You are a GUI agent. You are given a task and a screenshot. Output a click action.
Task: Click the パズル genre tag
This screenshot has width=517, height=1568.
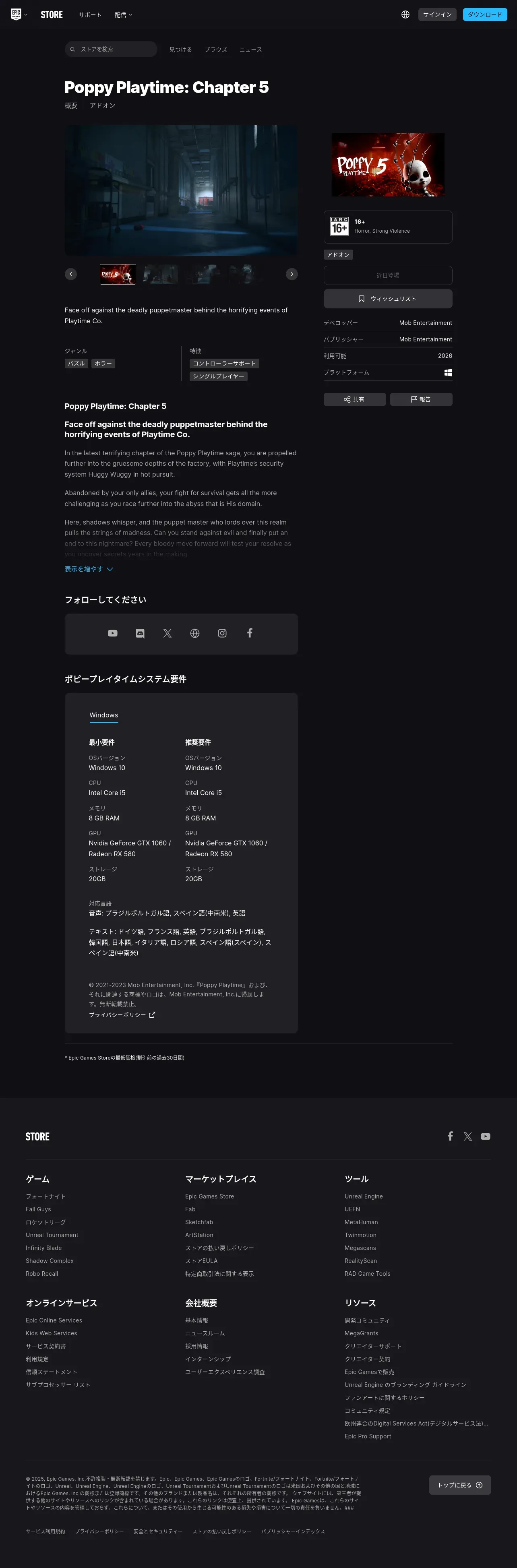(76, 364)
